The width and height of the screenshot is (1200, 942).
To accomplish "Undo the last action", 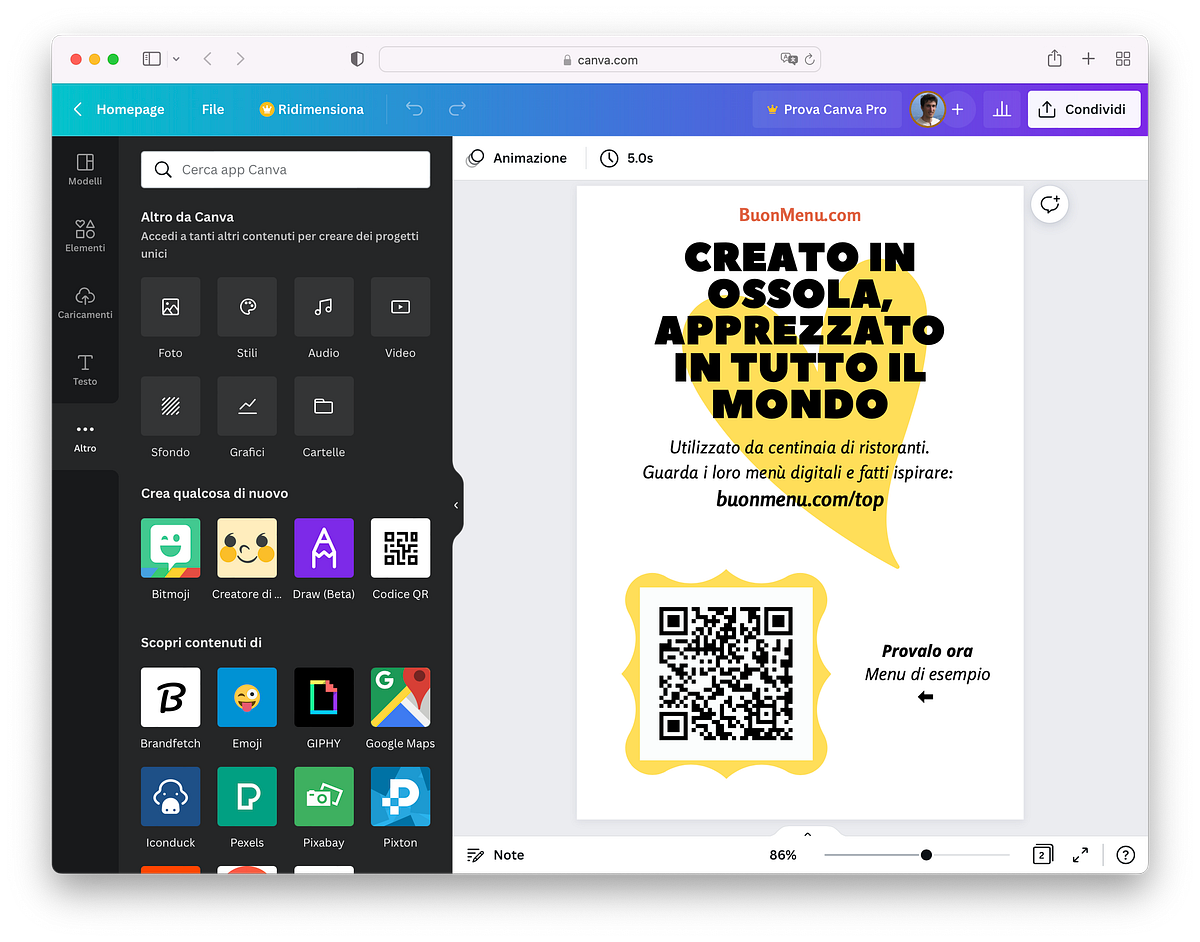I will pos(414,109).
